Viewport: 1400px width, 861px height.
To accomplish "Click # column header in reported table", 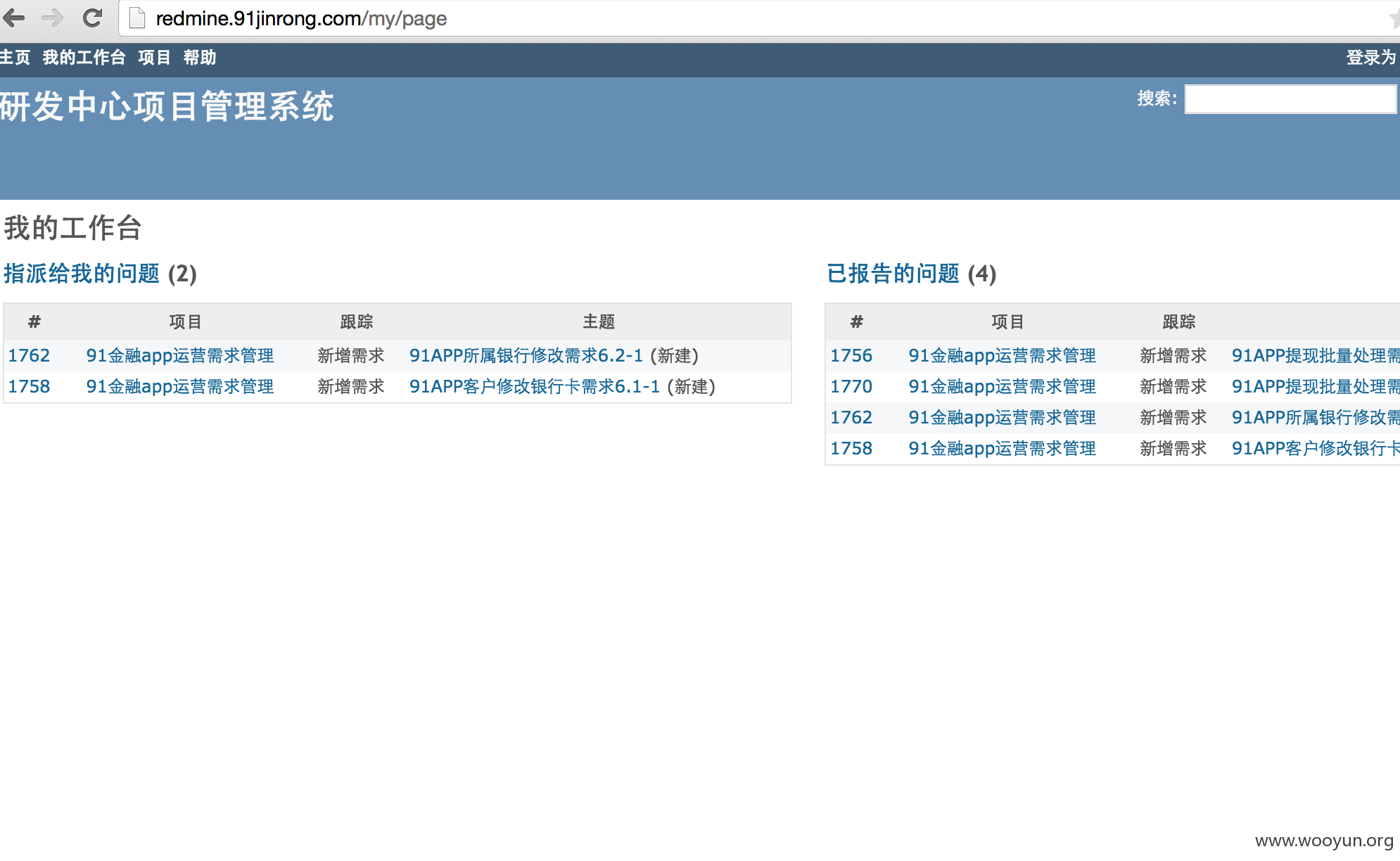I will (x=856, y=322).
